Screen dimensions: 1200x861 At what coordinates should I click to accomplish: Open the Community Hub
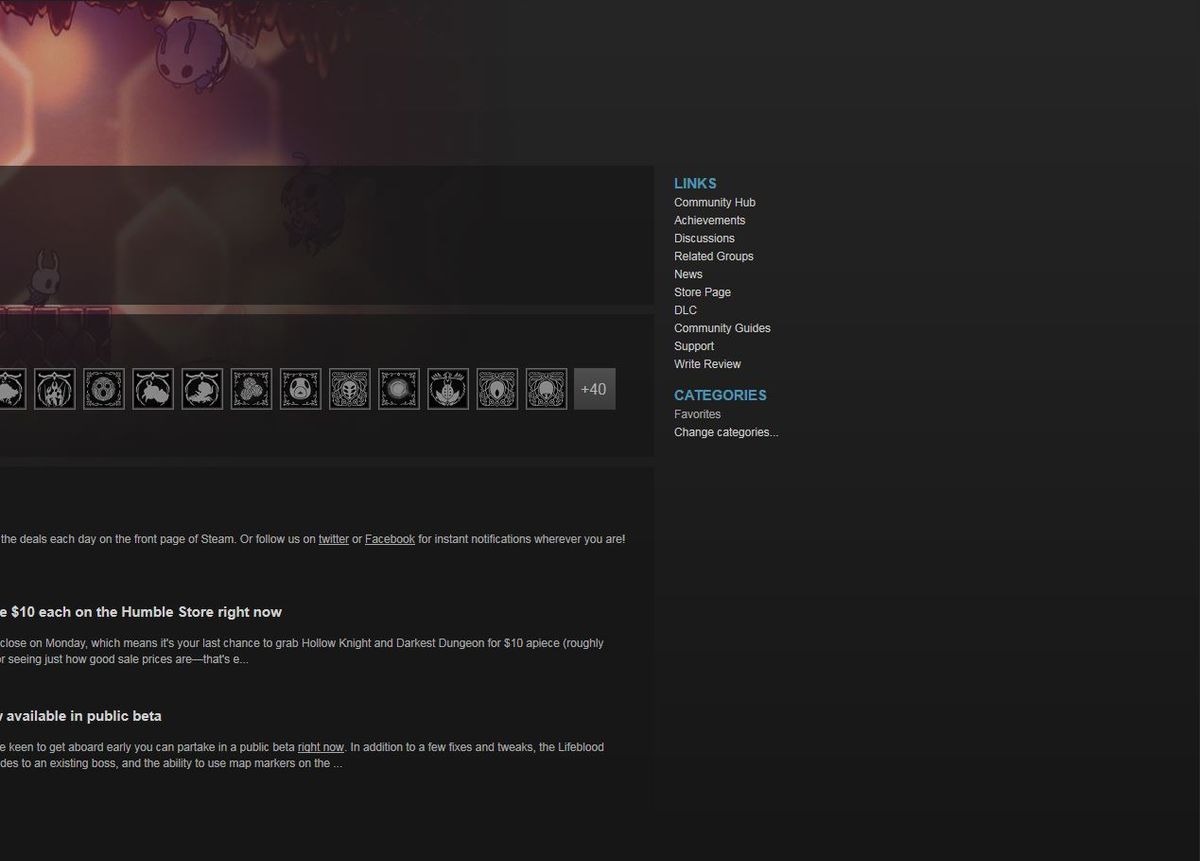click(714, 202)
